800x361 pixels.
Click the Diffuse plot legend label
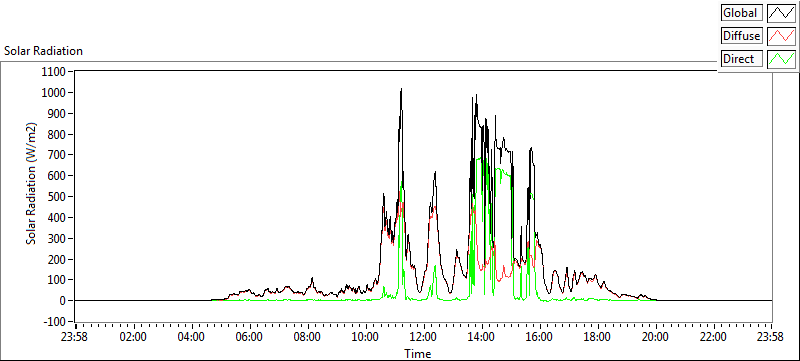[742, 36]
